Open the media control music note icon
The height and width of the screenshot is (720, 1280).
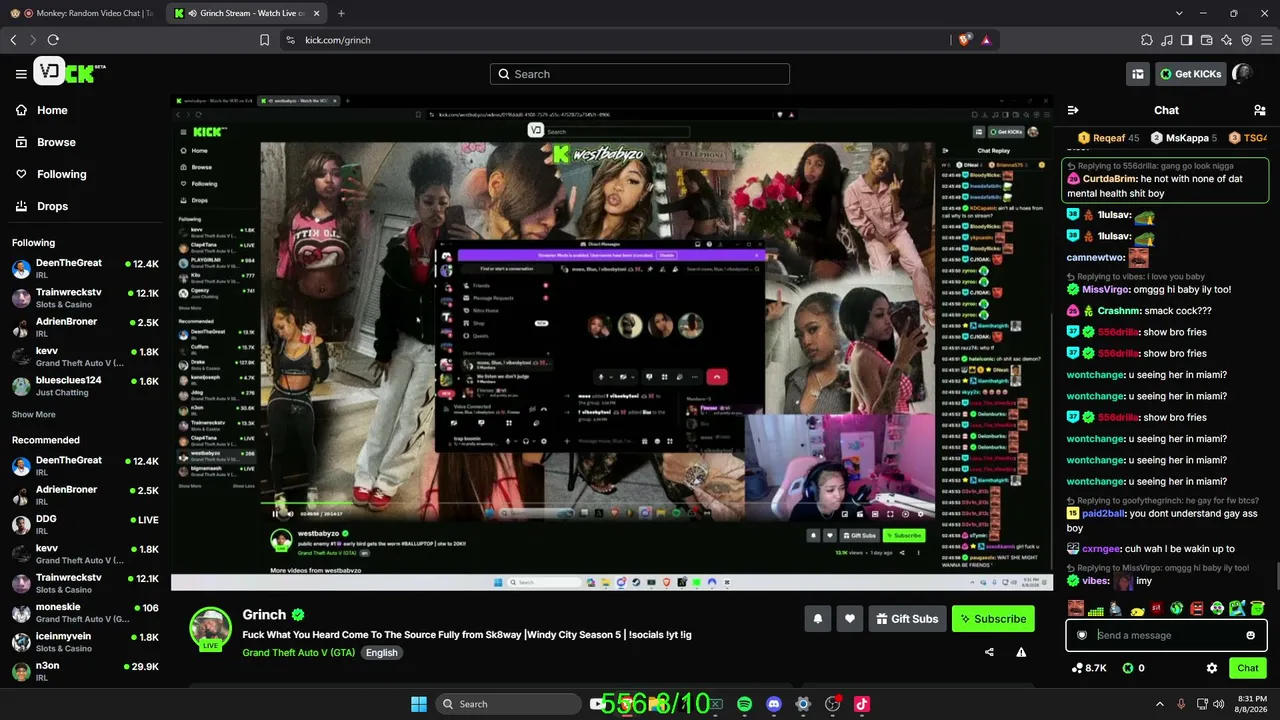click(x=1167, y=40)
